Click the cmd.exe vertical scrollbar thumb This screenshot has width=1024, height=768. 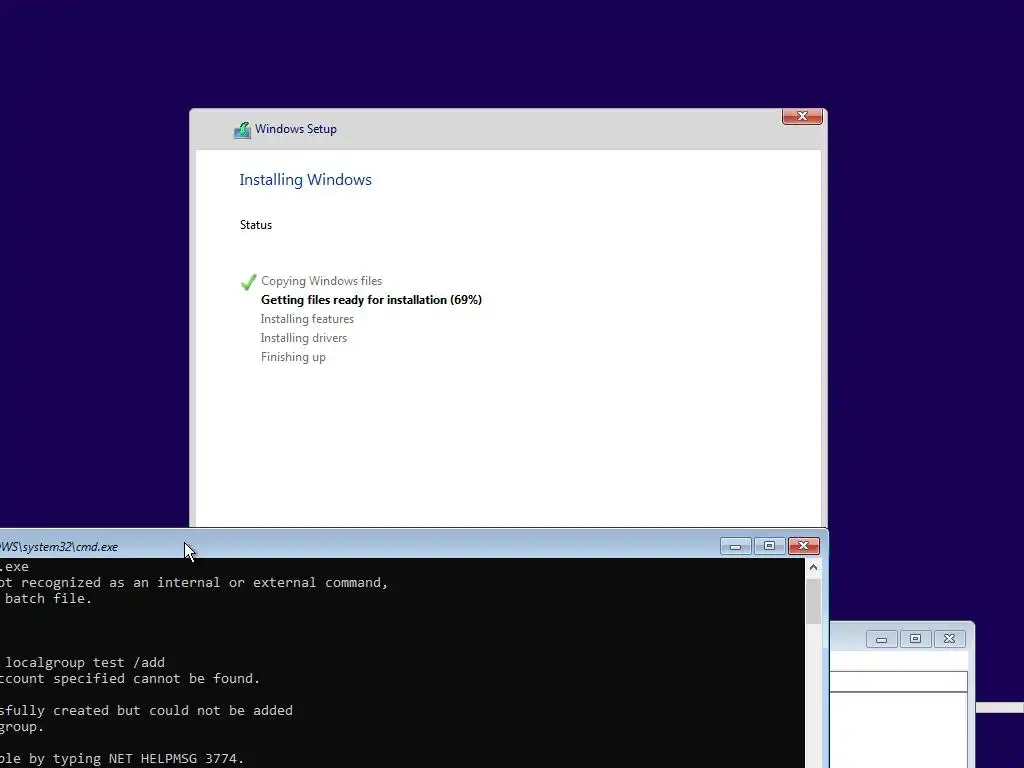(x=813, y=601)
